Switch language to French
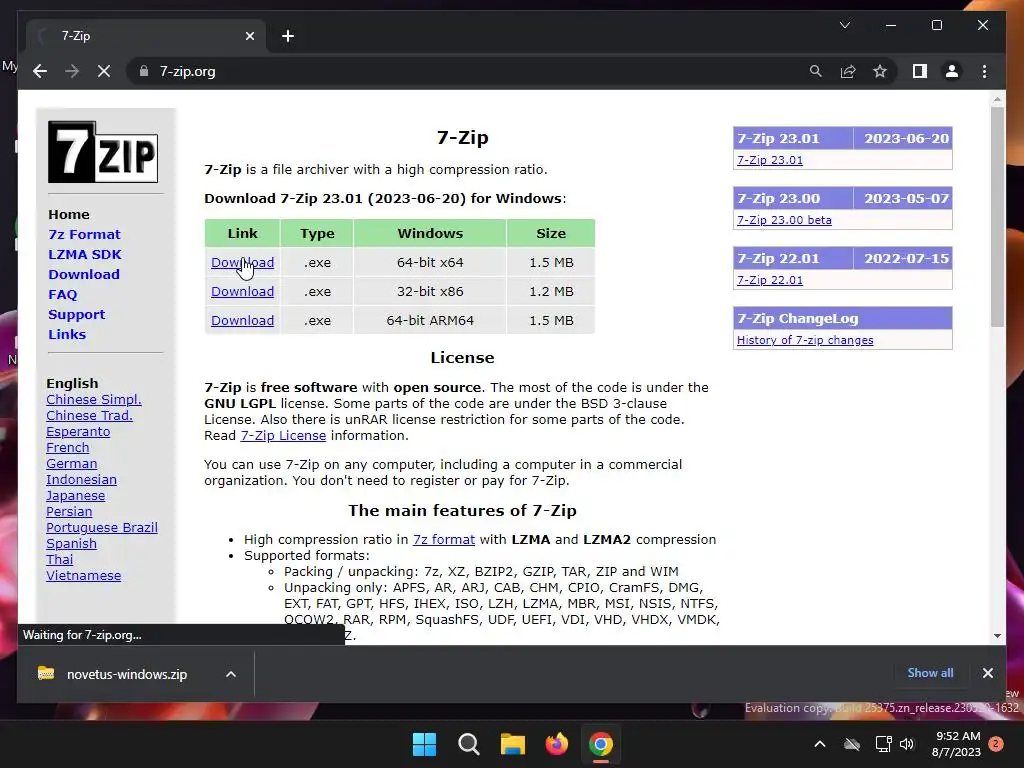 67,447
